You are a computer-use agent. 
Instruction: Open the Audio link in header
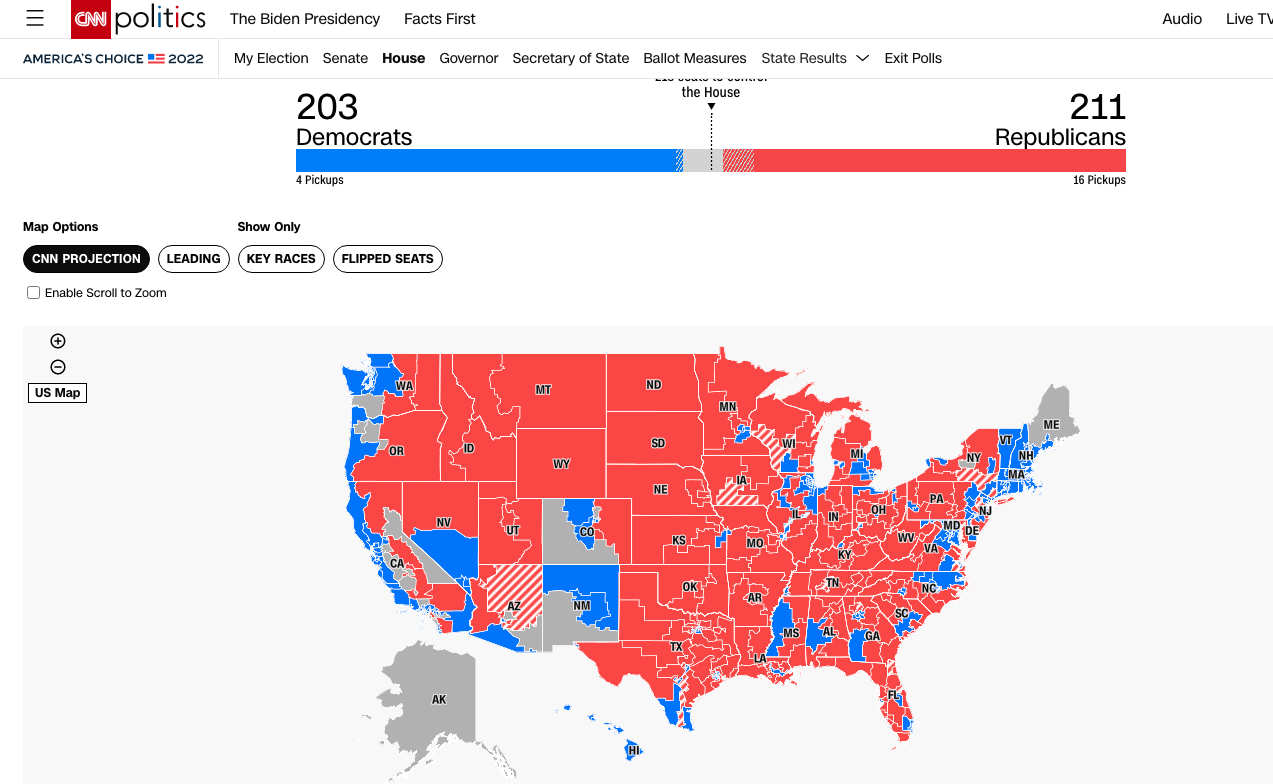click(1182, 19)
